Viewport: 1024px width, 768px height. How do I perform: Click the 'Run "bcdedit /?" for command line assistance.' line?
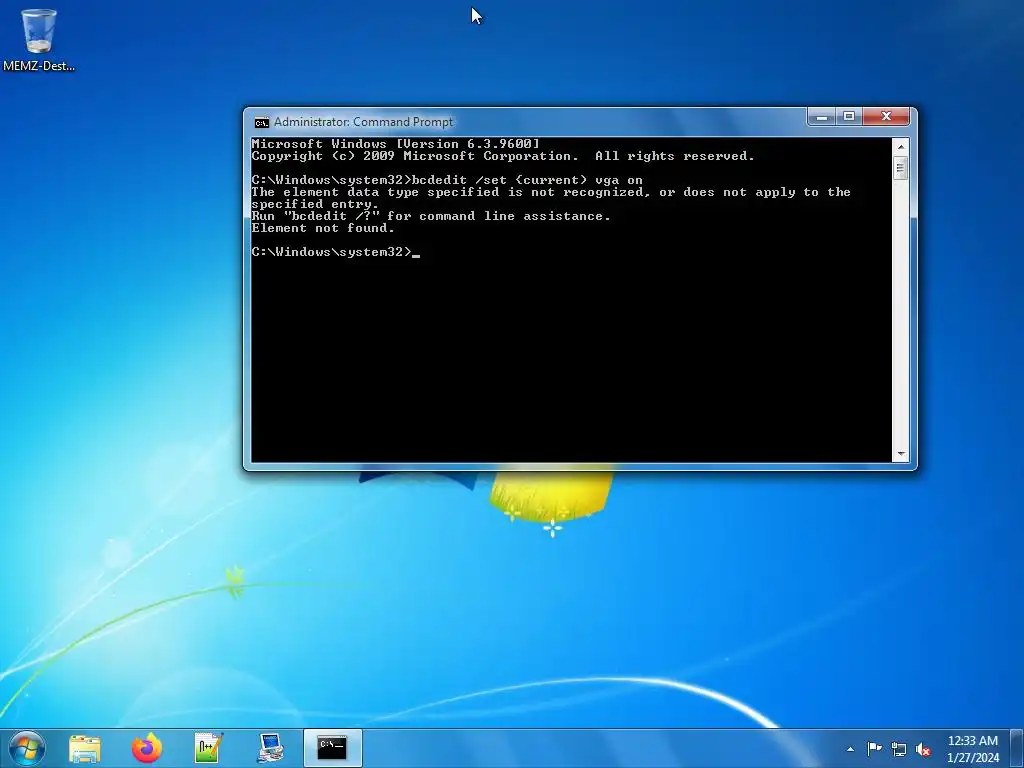click(x=431, y=216)
